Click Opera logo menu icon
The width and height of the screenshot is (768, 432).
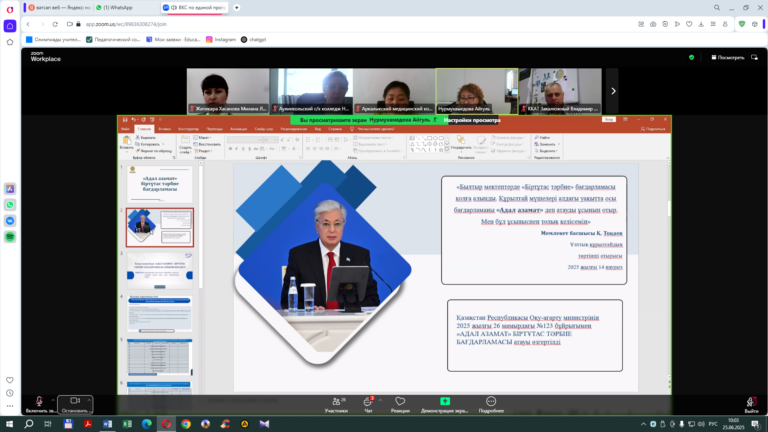10,9
